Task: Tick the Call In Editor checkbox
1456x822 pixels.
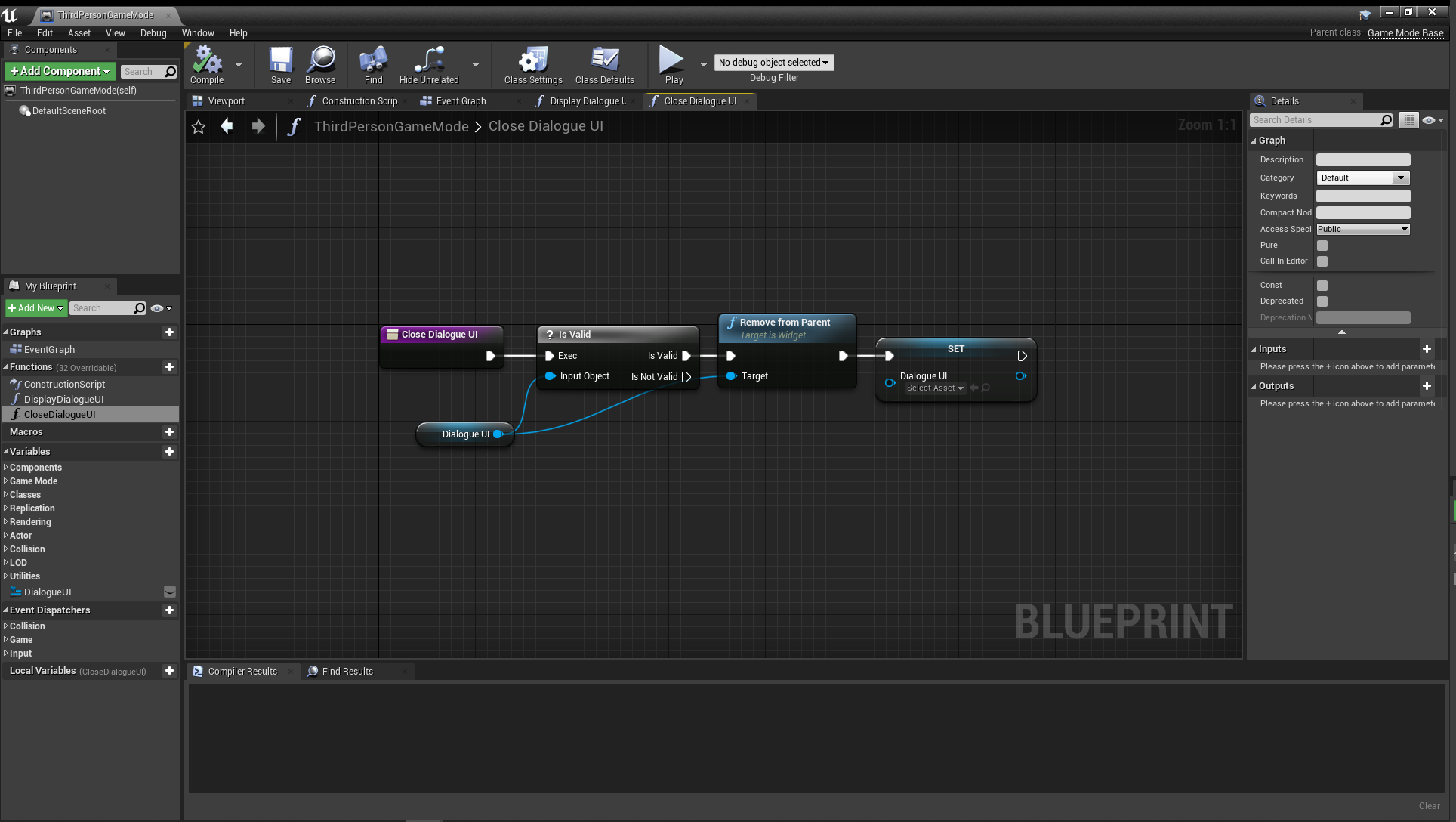Action: [1322, 261]
